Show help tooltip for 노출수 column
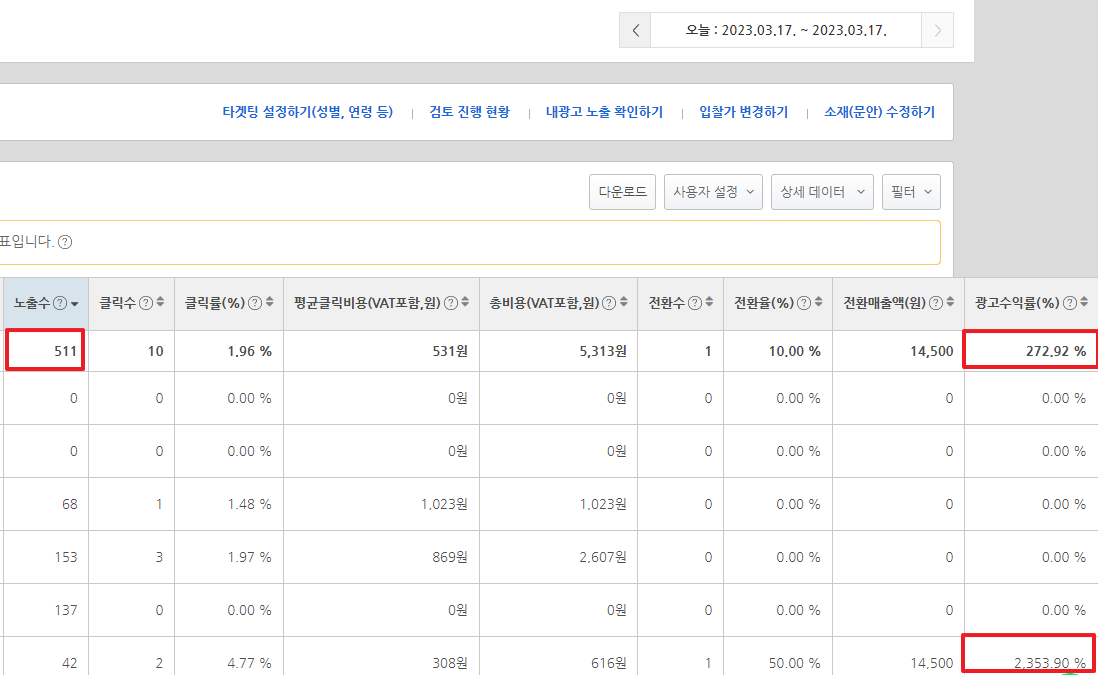The image size is (1098, 675). [60, 303]
